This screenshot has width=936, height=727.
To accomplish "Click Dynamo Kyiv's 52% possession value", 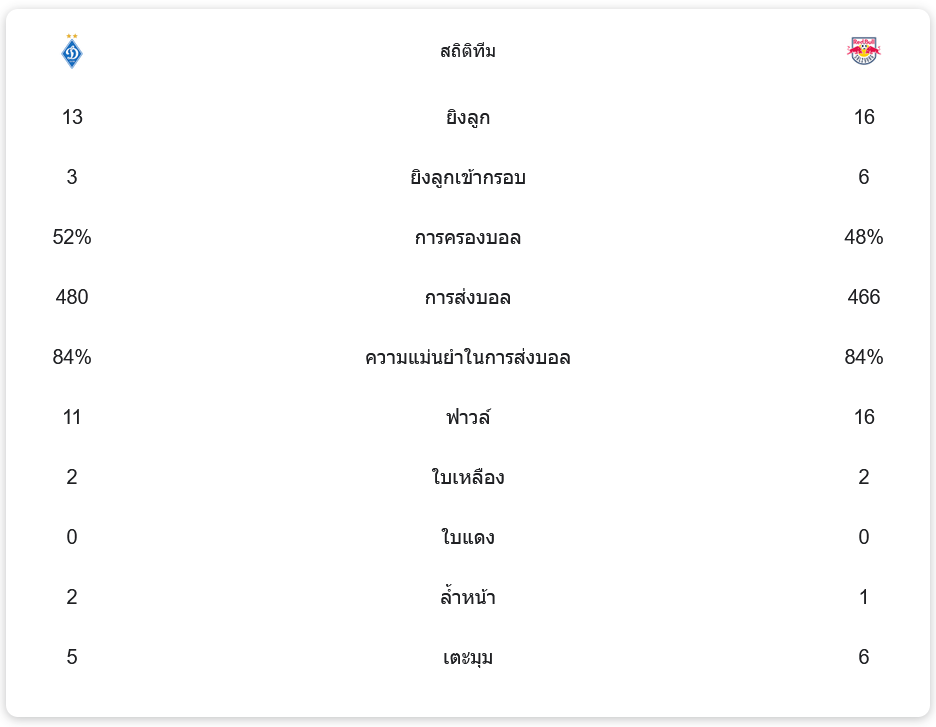I will [72, 237].
